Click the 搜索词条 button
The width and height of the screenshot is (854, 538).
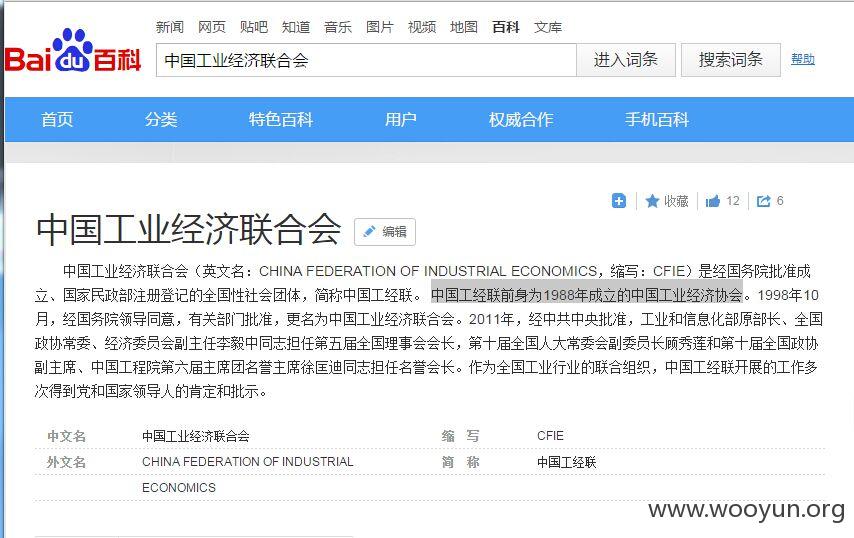(x=730, y=60)
